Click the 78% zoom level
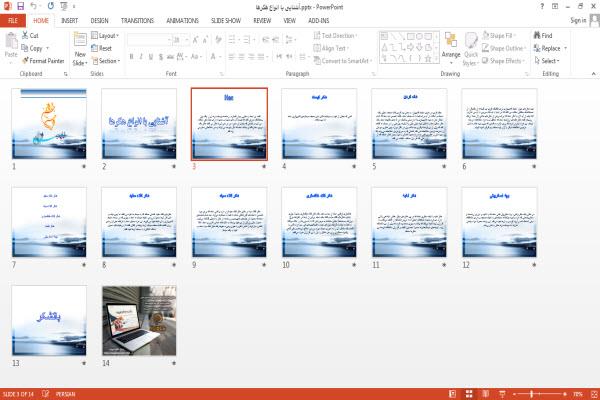The image size is (600, 400). point(578,394)
